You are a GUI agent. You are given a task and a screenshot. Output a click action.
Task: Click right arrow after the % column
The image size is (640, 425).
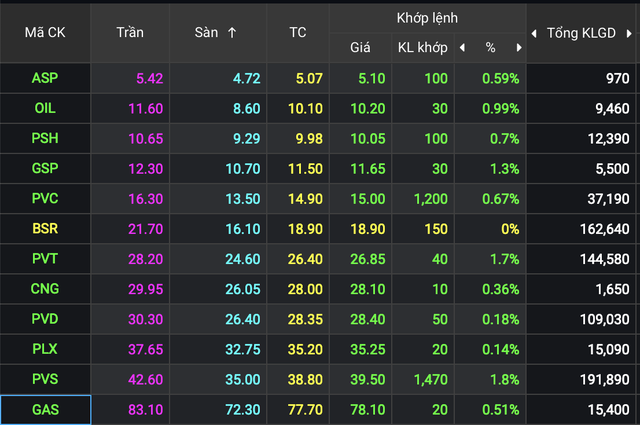pos(518,47)
